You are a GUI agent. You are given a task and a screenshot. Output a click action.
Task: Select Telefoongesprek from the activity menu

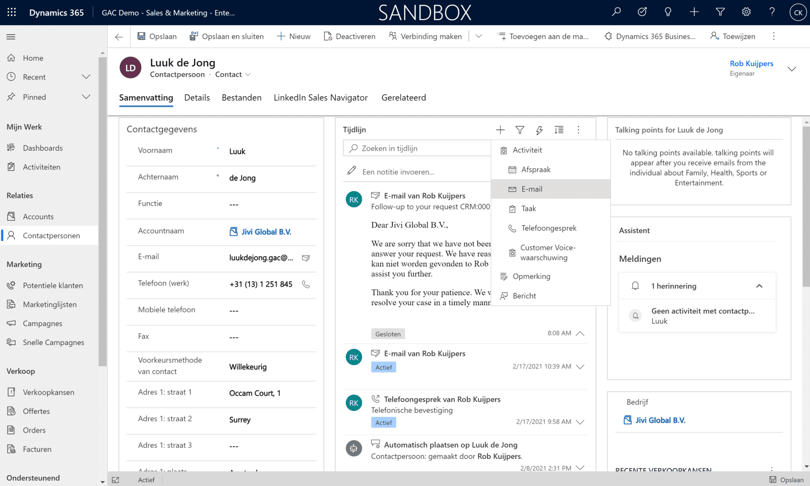pos(551,228)
